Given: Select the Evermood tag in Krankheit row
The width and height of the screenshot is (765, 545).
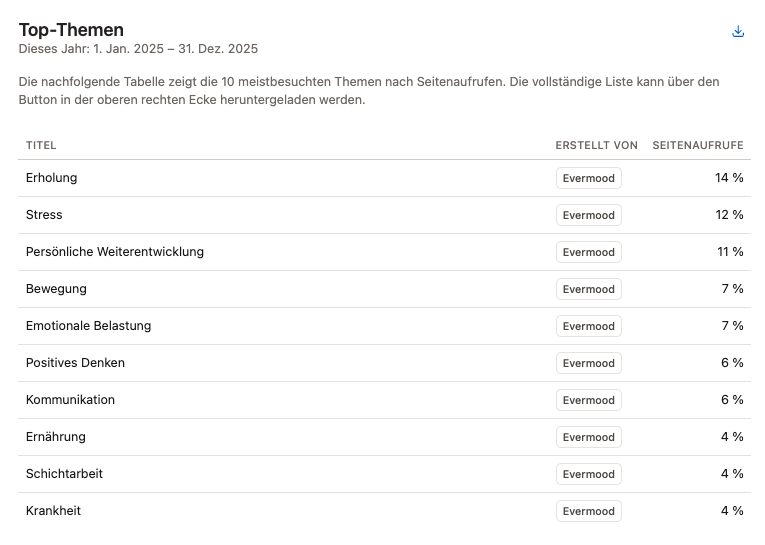Looking at the screenshot, I should tap(589, 511).
